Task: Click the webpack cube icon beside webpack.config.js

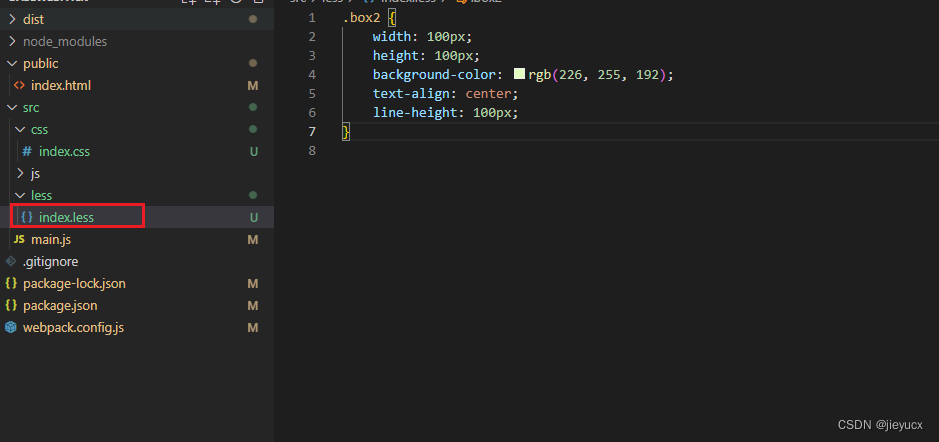Action: point(11,328)
